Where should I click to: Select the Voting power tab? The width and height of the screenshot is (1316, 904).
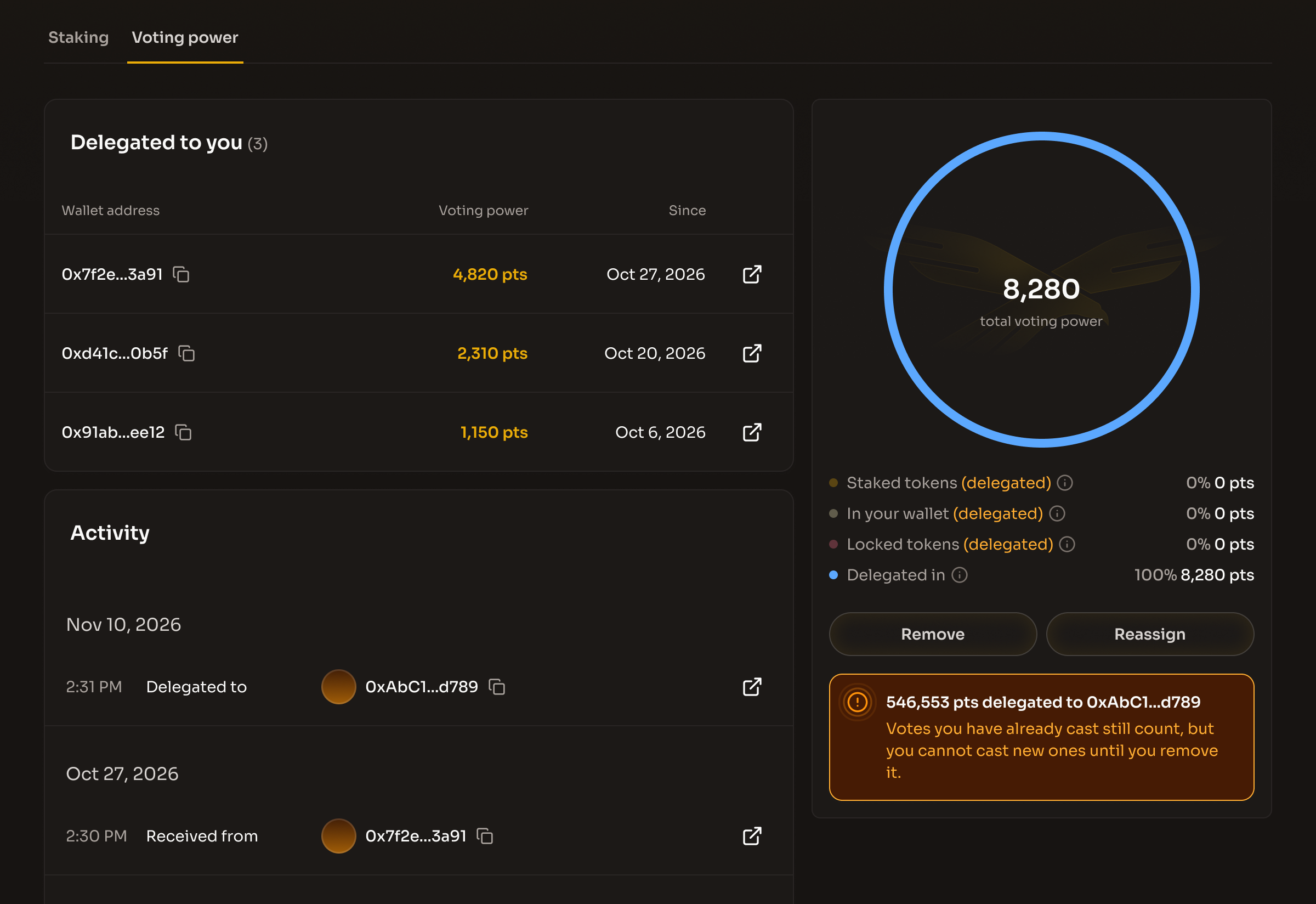click(x=185, y=37)
